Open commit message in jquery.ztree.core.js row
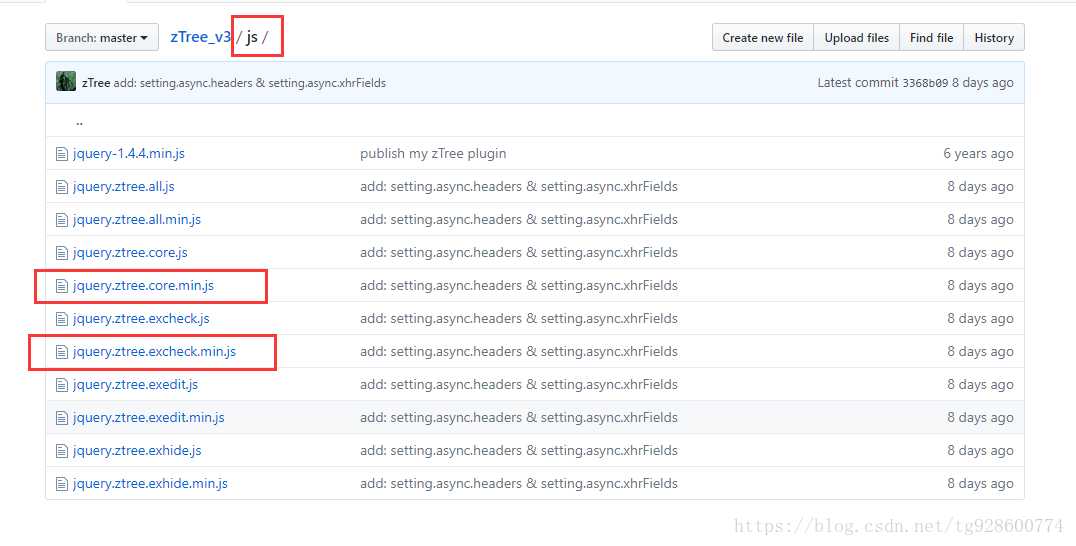The height and width of the screenshot is (546, 1076). (x=519, y=252)
